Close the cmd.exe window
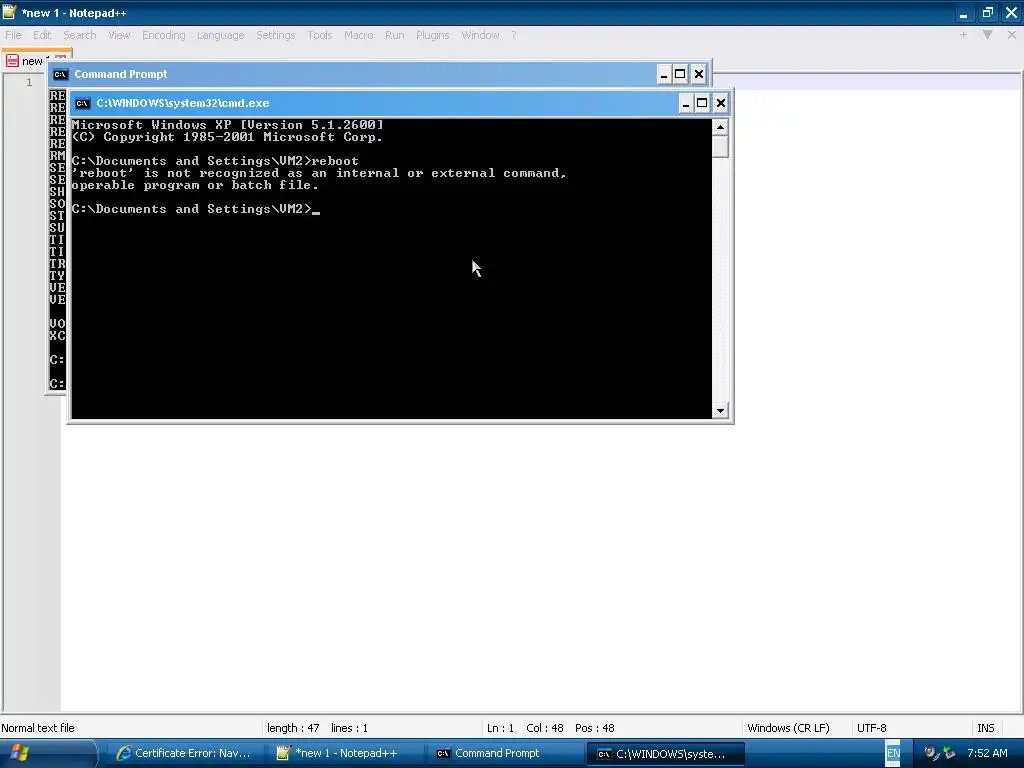Screen dimensions: 1024x768 721,103
